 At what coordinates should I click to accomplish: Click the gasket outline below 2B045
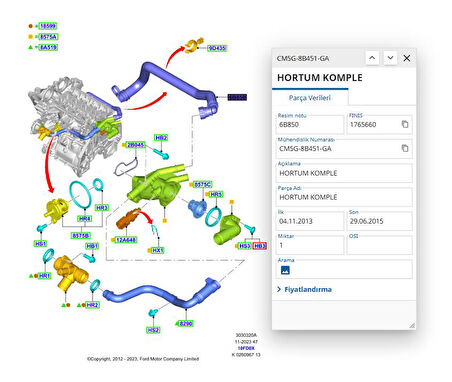click(x=127, y=167)
